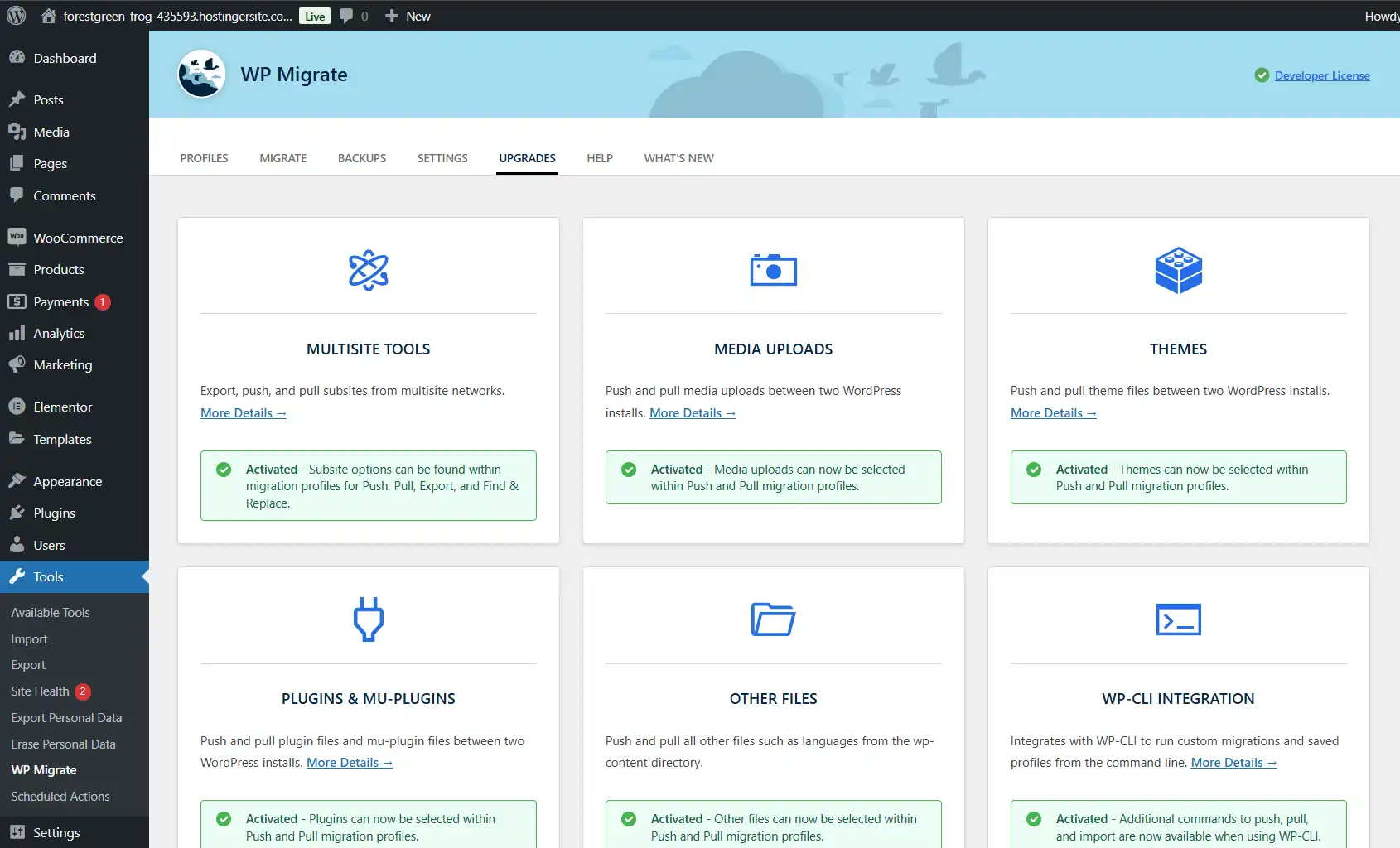Click the Settings sidebar icon
Screen dimensions: 1400x848
[17, 832]
